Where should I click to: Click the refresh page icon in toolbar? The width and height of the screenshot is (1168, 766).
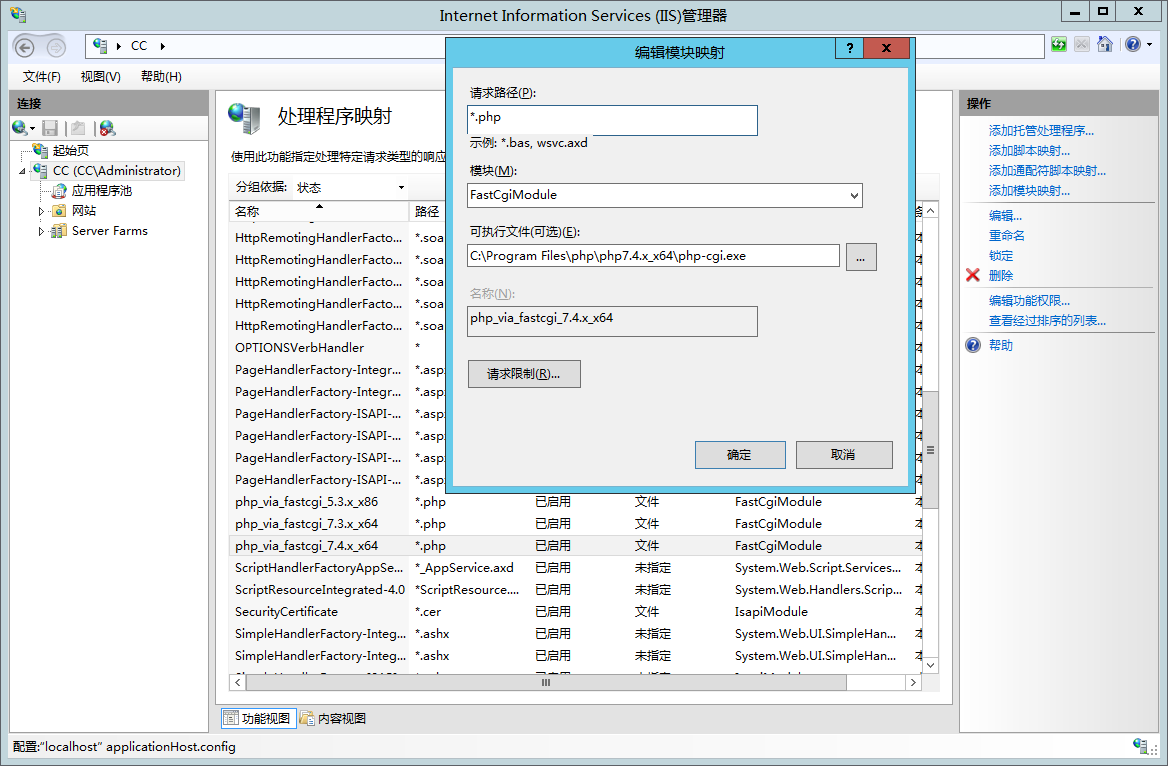click(1058, 45)
